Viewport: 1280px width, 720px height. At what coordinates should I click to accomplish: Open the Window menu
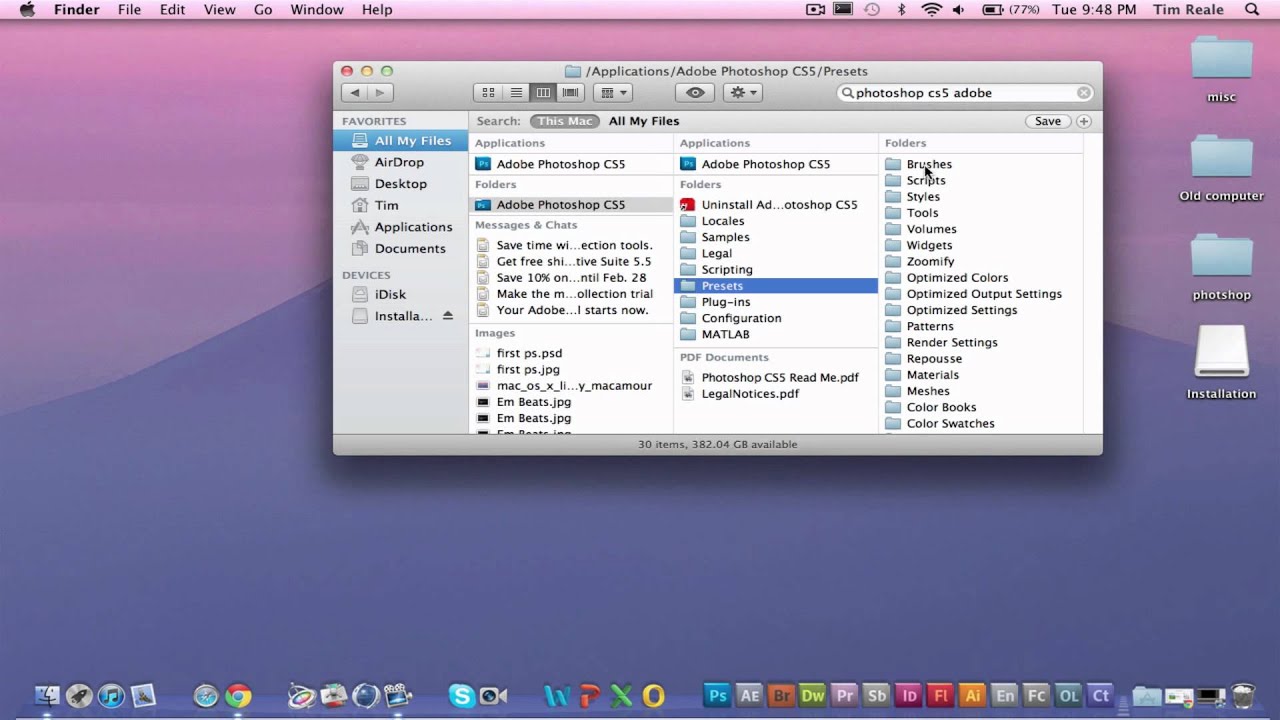pyautogui.click(x=317, y=9)
